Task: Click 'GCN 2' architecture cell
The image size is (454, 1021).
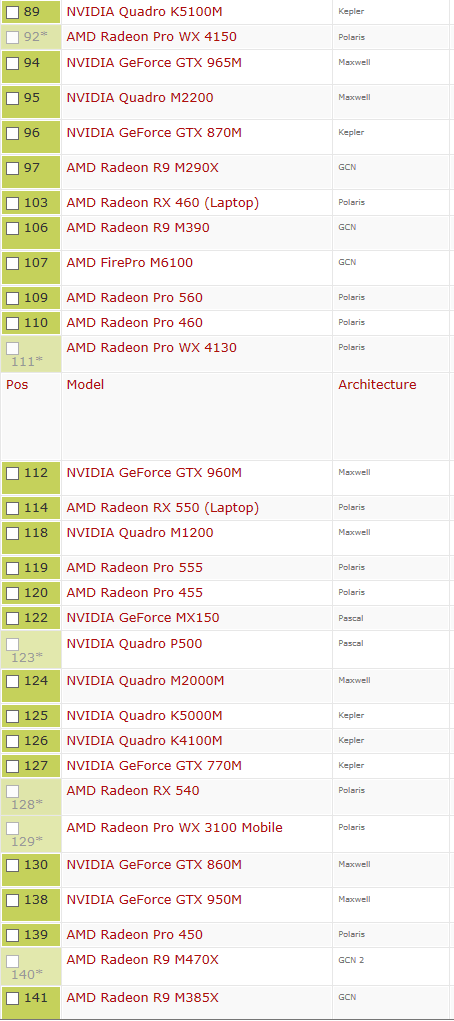Action: pyautogui.click(x=351, y=960)
